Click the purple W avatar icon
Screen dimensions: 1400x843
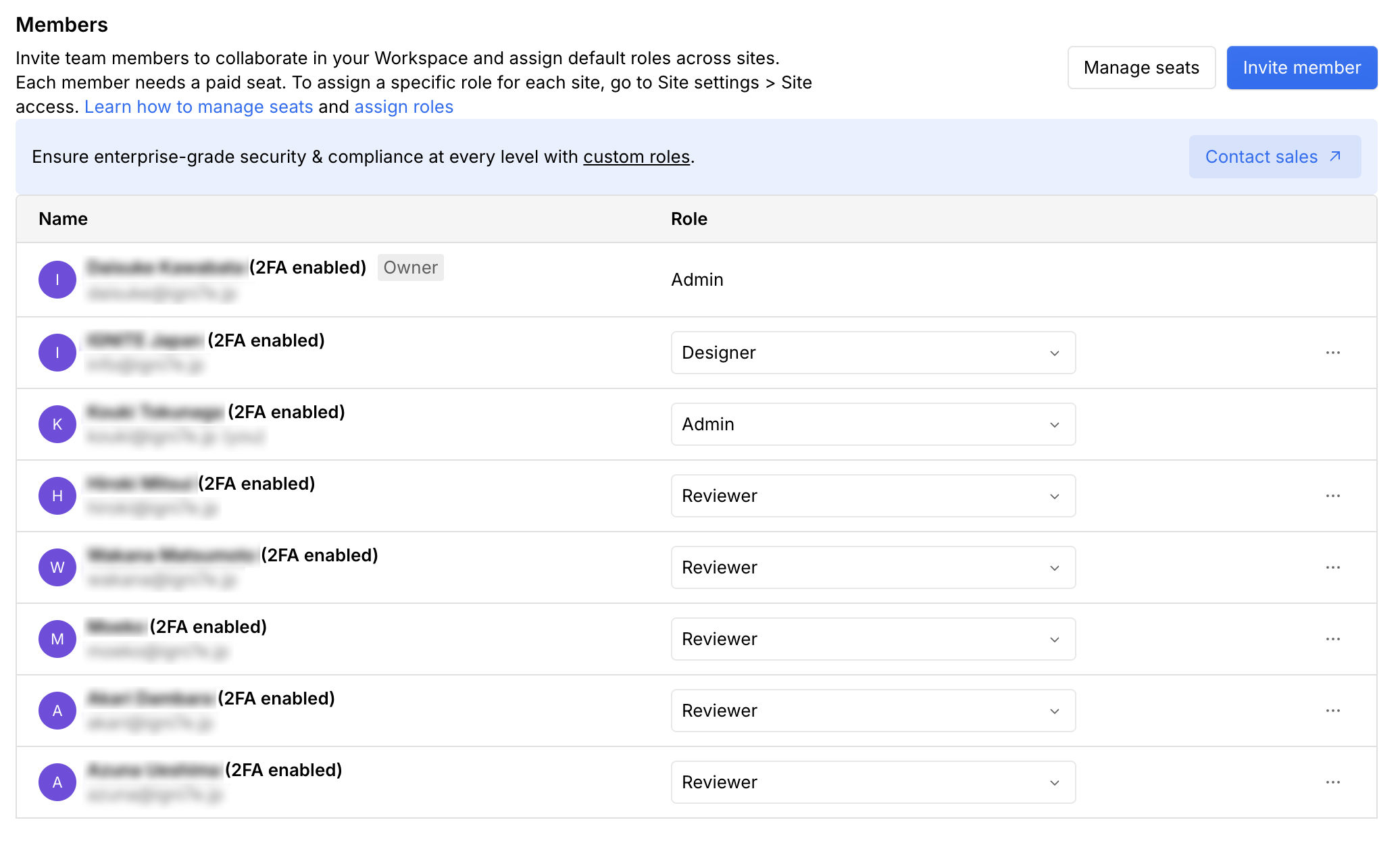click(x=57, y=567)
